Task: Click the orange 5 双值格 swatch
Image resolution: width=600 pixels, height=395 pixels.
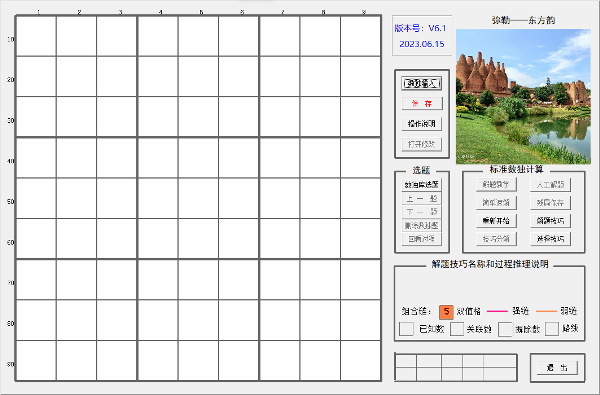Action: [x=446, y=312]
